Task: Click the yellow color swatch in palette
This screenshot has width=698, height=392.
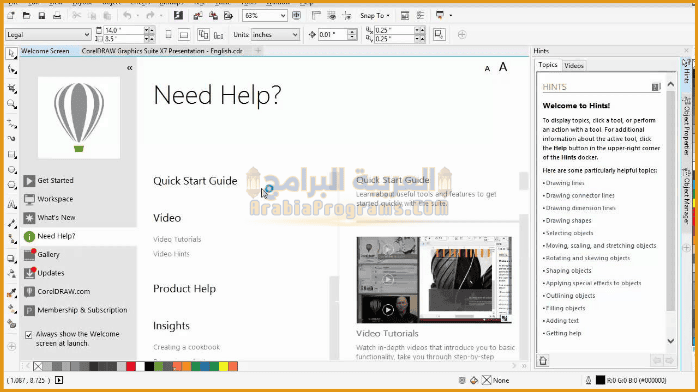Action: [x=223, y=366]
